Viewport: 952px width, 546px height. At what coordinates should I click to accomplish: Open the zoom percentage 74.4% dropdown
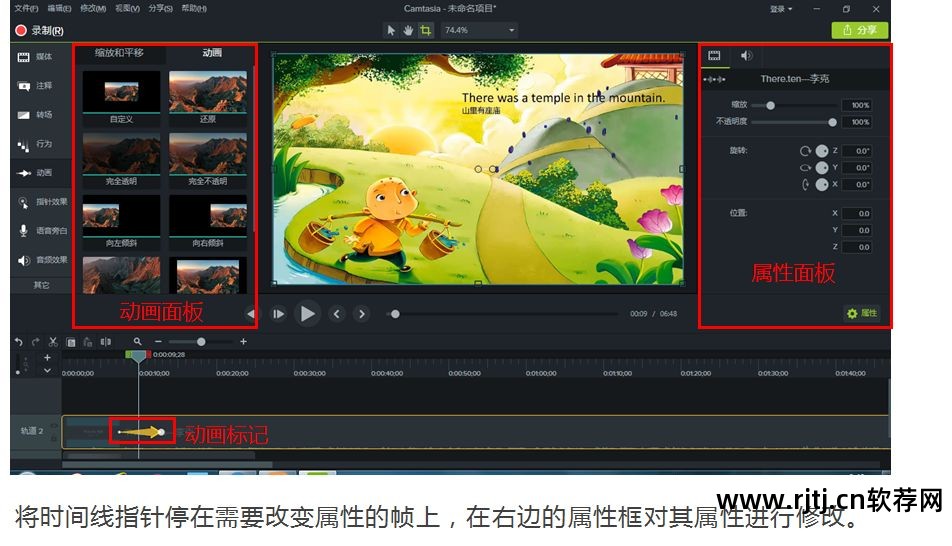click(x=480, y=30)
